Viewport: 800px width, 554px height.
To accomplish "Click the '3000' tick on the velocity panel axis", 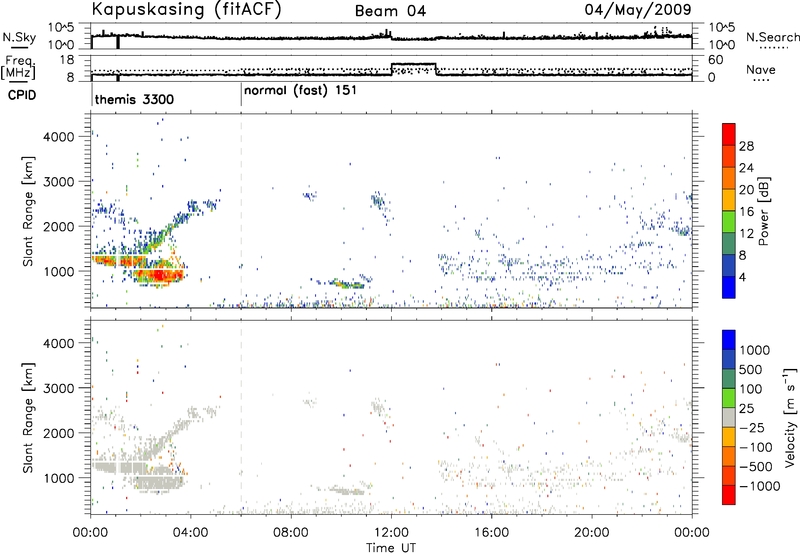I will [x=59, y=388].
